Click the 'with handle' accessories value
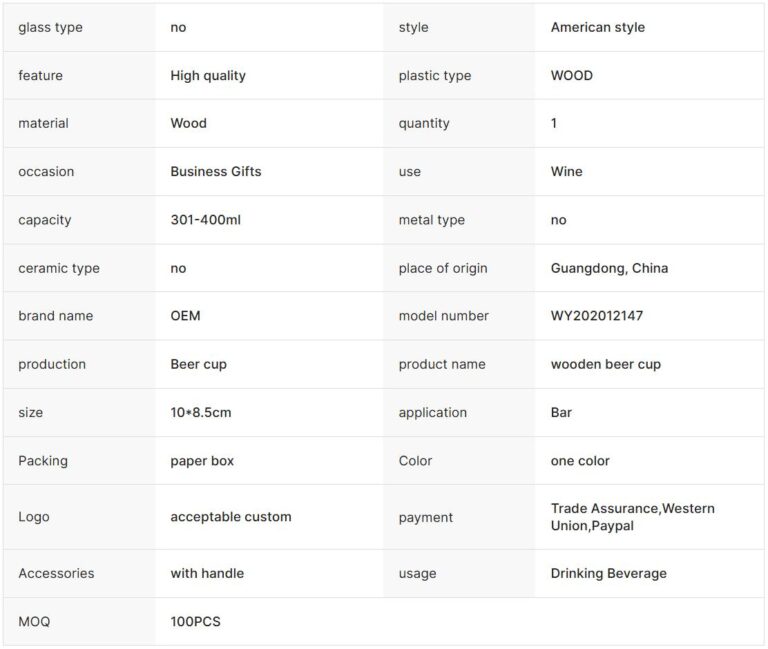The width and height of the screenshot is (768, 649). [207, 573]
